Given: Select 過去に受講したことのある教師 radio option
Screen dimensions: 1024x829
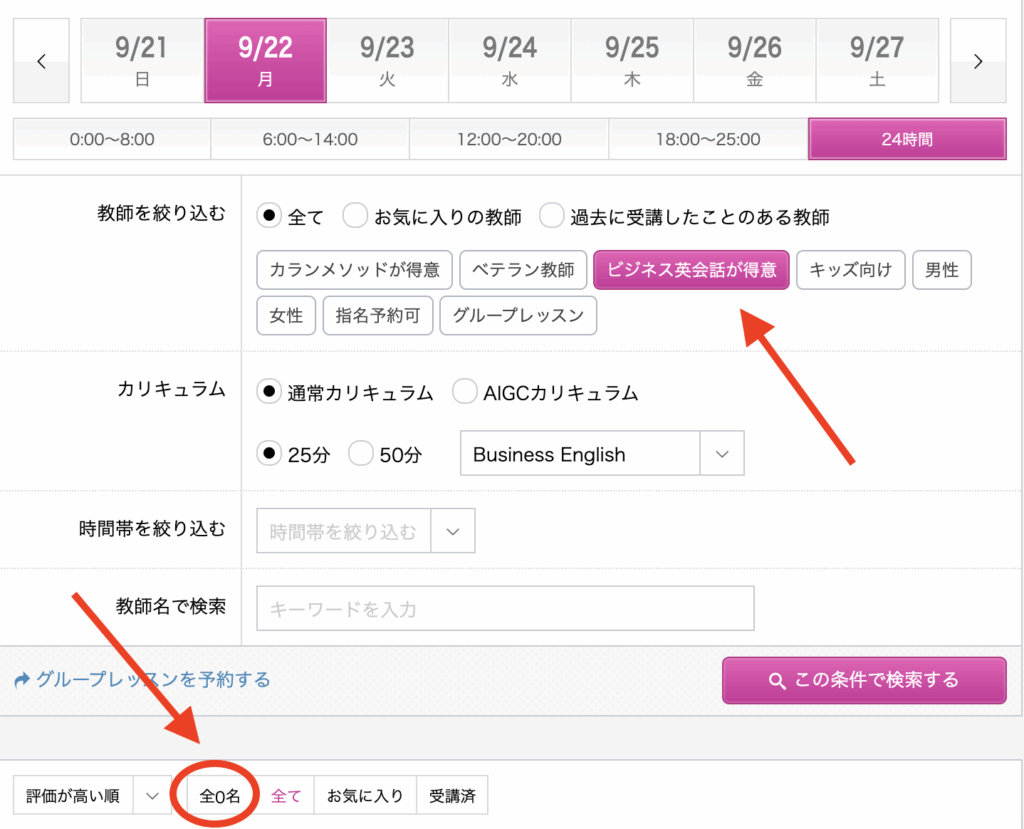Looking at the screenshot, I should (x=552, y=216).
